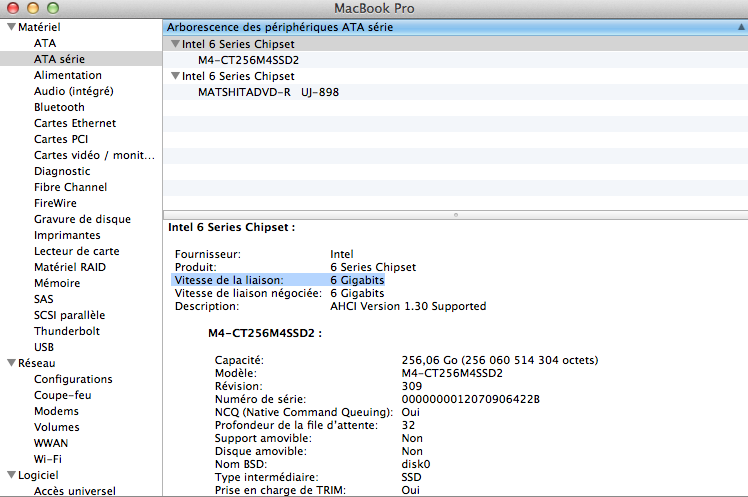Viewport: 748px width, 497px height.
Task: Select Gravure de disque entry
Action: point(82,219)
